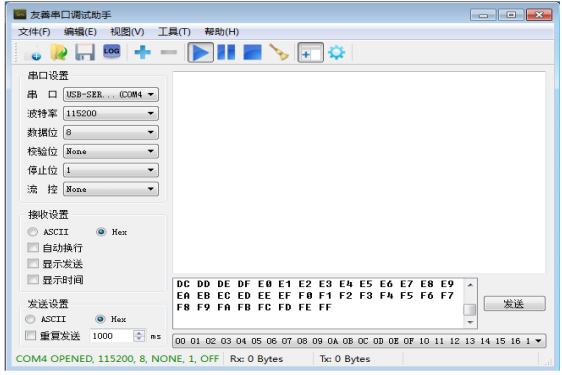Enable the 显示发送 checkbox
This screenshot has width=562, height=375.
pyautogui.click(x=33, y=264)
